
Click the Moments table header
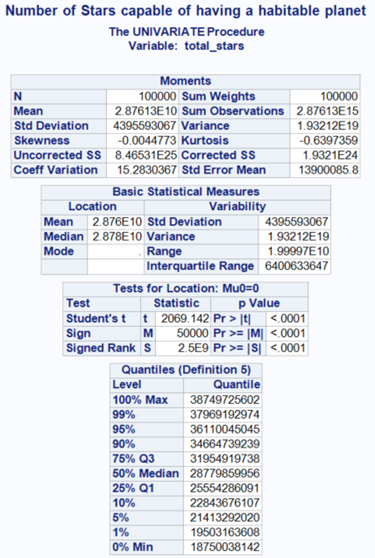coord(185,81)
